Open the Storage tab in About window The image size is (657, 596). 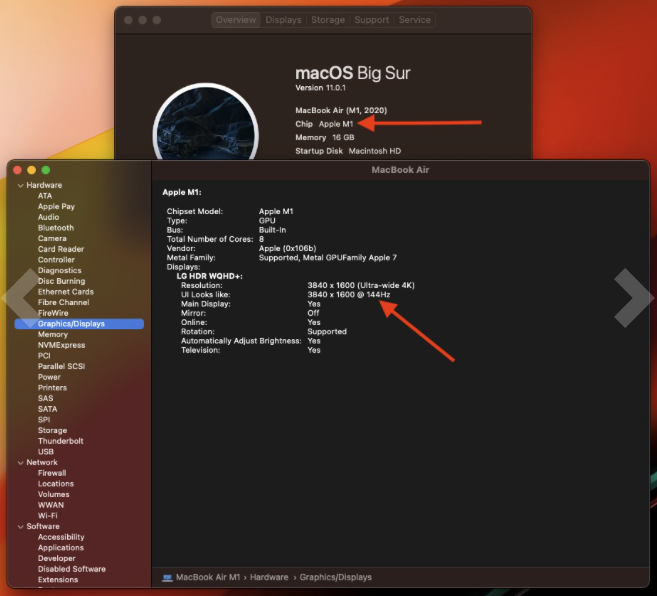pyautogui.click(x=328, y=20)
